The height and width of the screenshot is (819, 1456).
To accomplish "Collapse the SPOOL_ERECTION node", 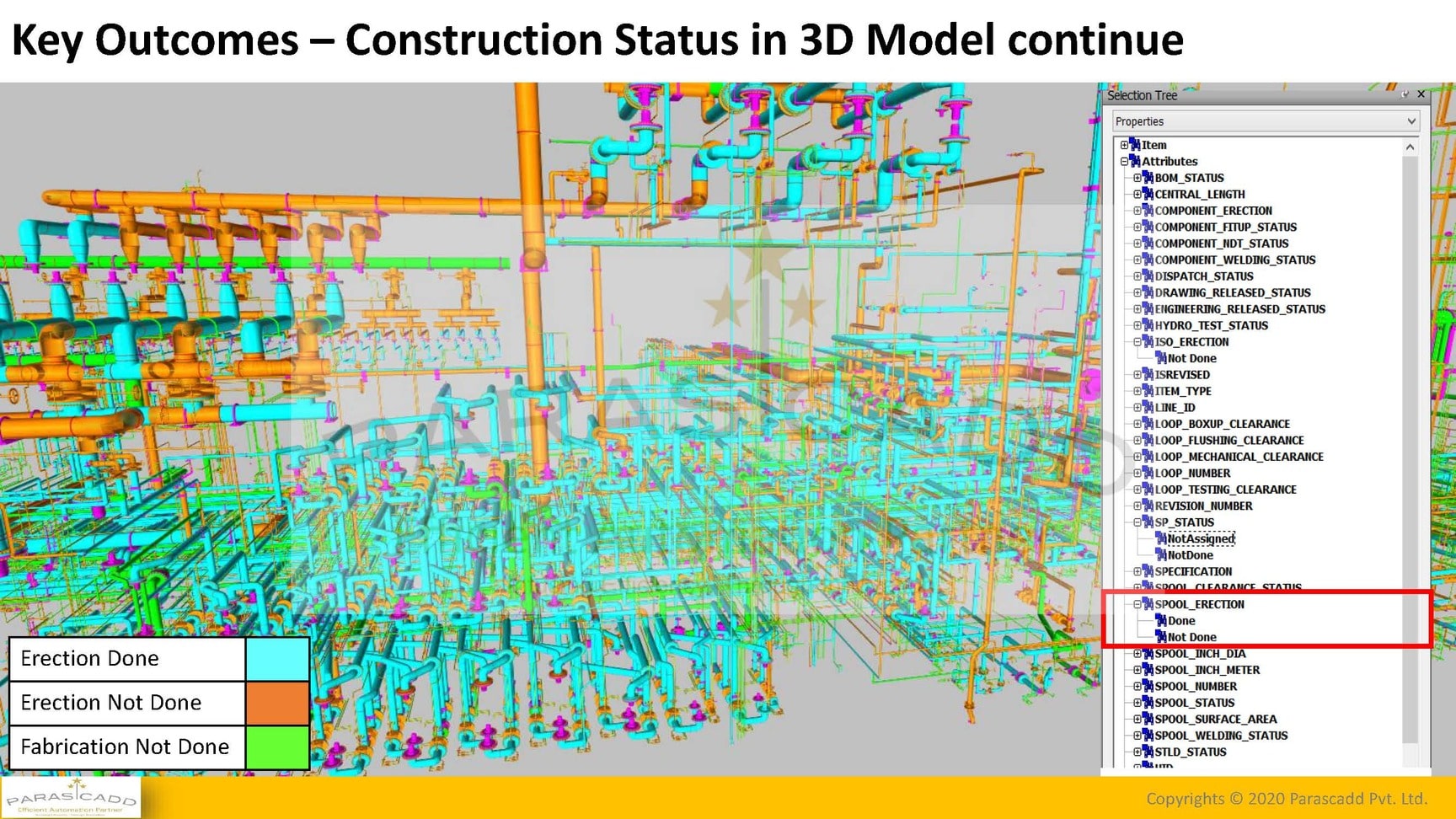I will (x=1137, y=604).
